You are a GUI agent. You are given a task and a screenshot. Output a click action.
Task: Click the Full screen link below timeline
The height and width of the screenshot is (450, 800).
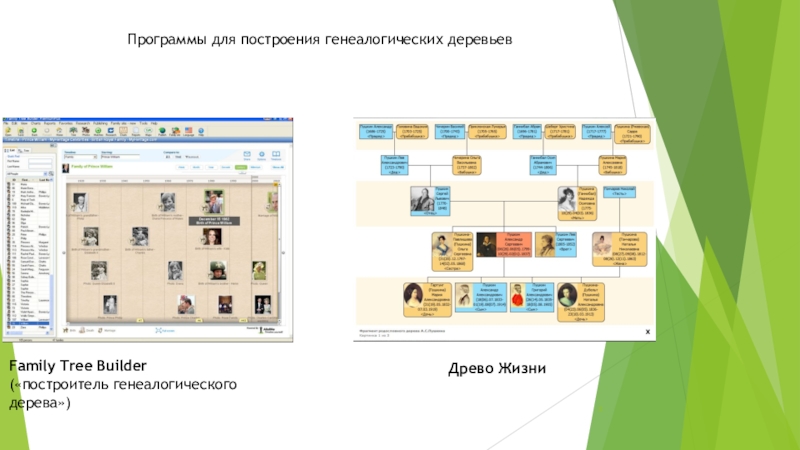click(165, 331)
